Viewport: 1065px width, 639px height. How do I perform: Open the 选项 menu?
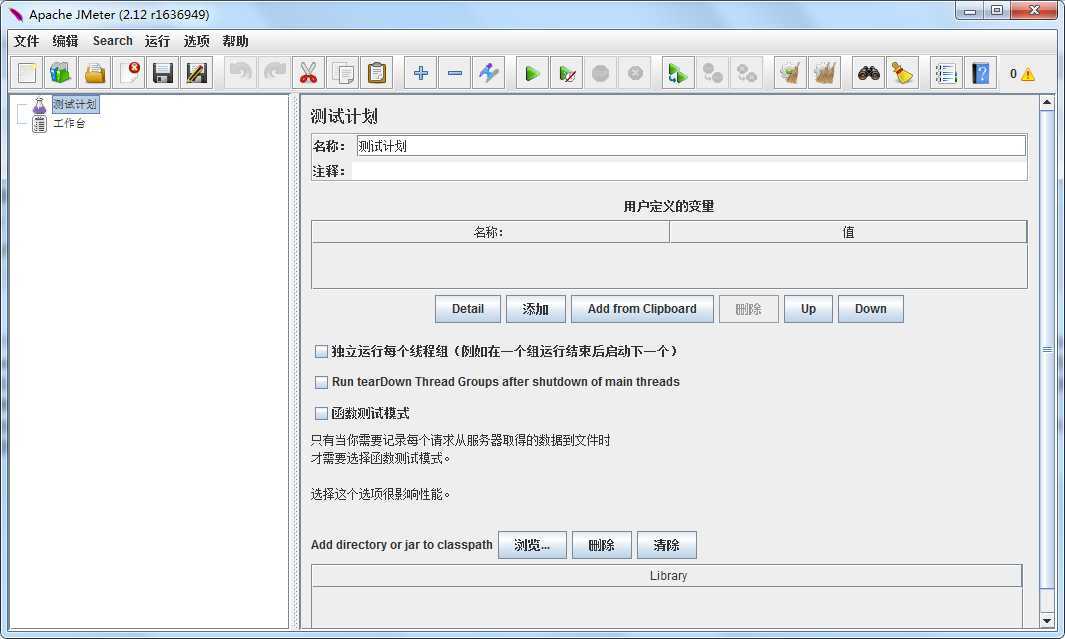click(196, 41)
